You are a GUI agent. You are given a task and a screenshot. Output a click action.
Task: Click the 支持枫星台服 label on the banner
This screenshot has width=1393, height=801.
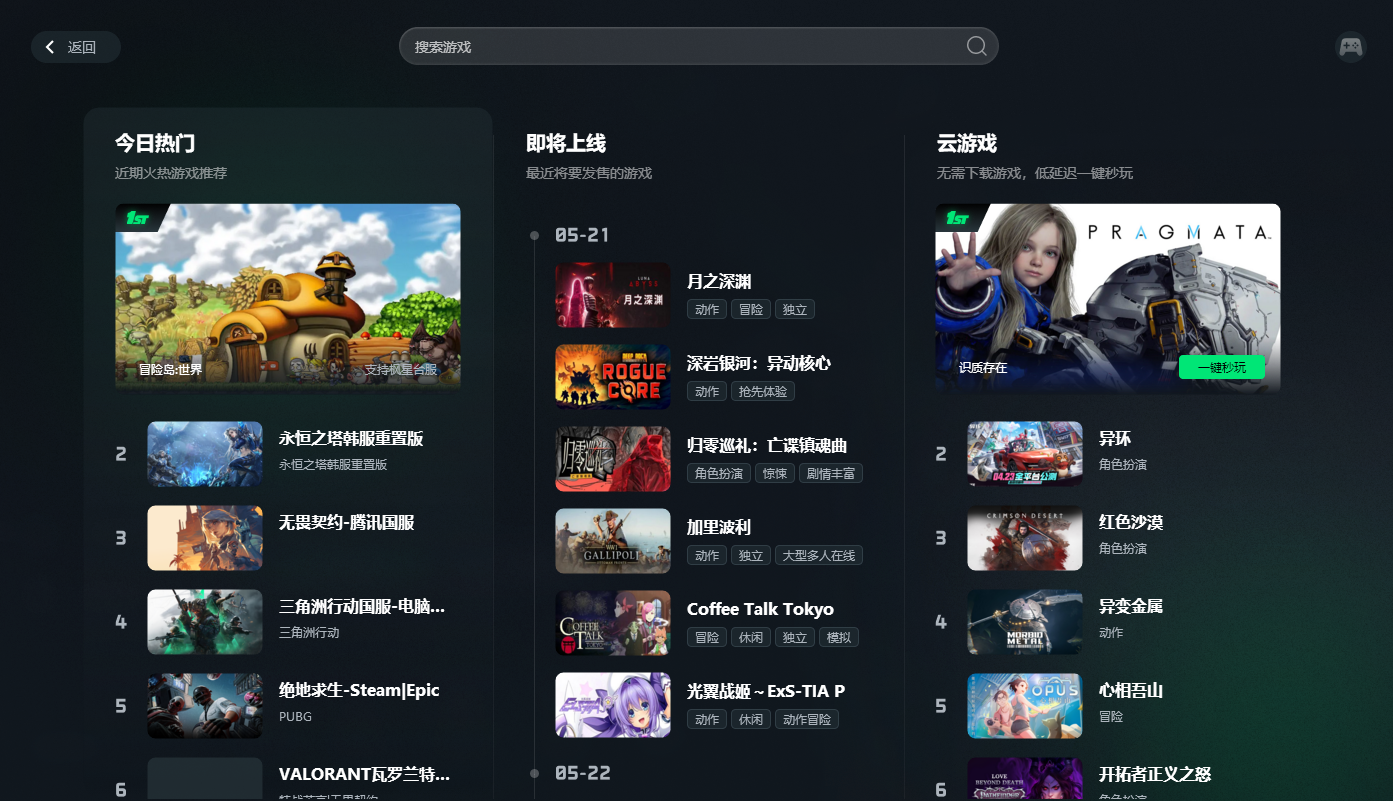[x=401, y=370]
